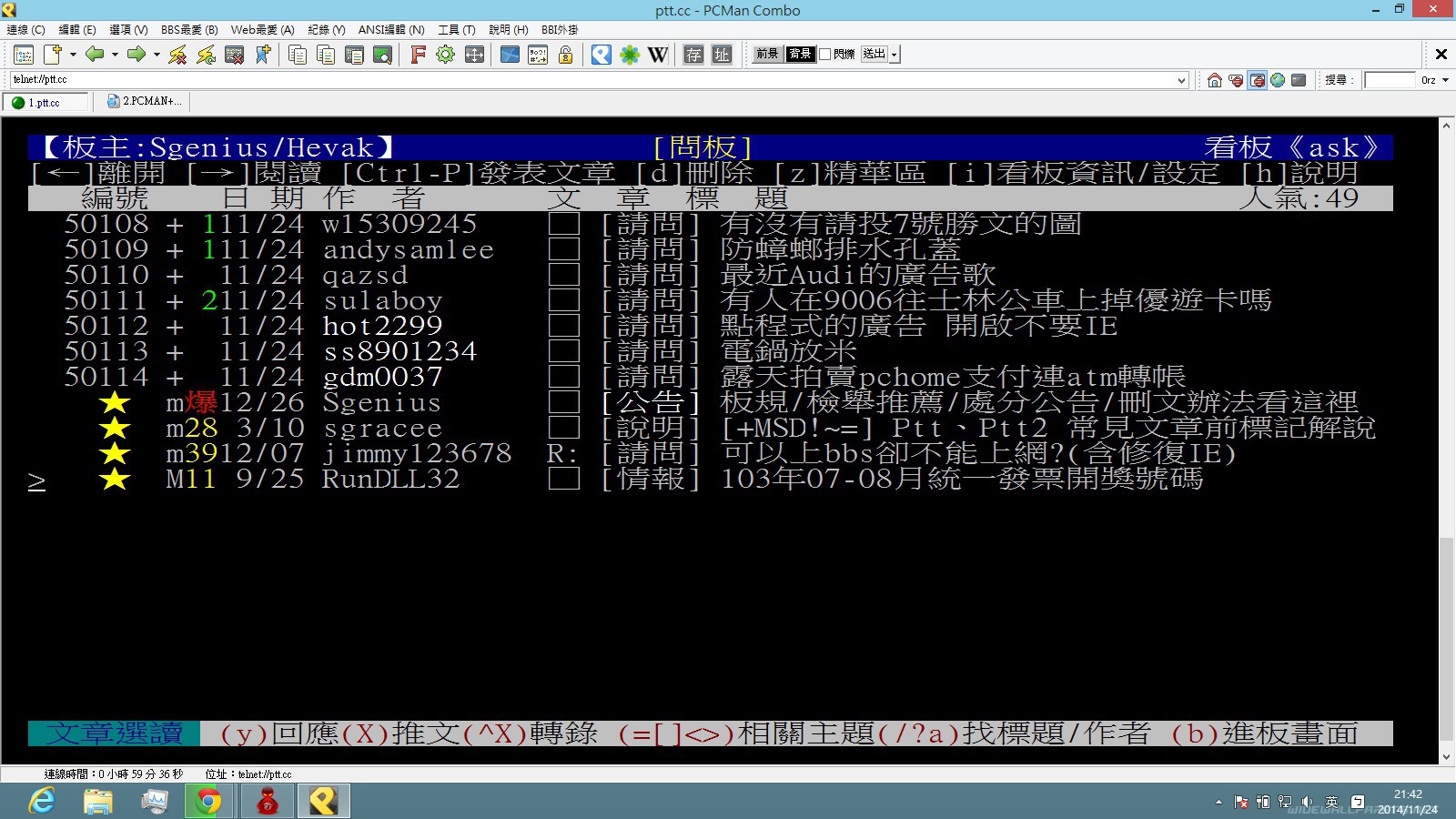
Task: Open the symbols table icon
Action: pos(538,55)
